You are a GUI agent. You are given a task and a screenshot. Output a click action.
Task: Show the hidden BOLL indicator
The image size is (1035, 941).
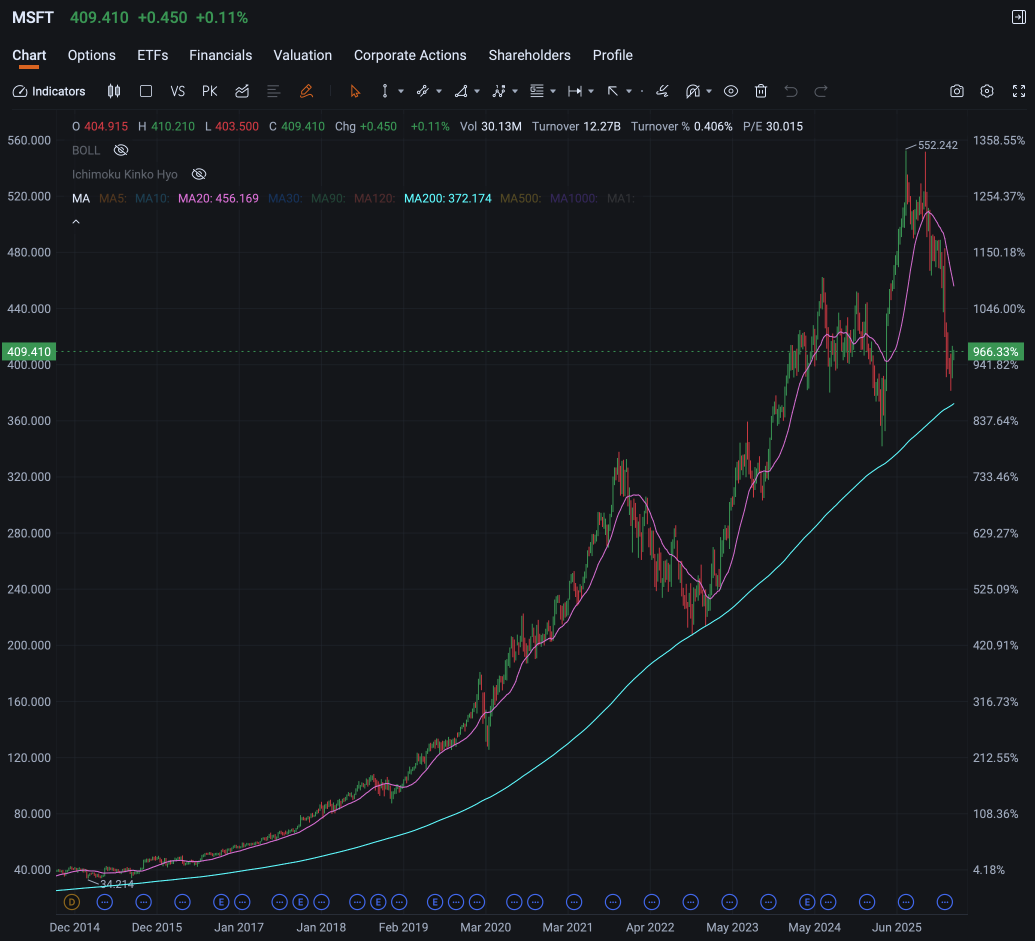pos(121,150)
